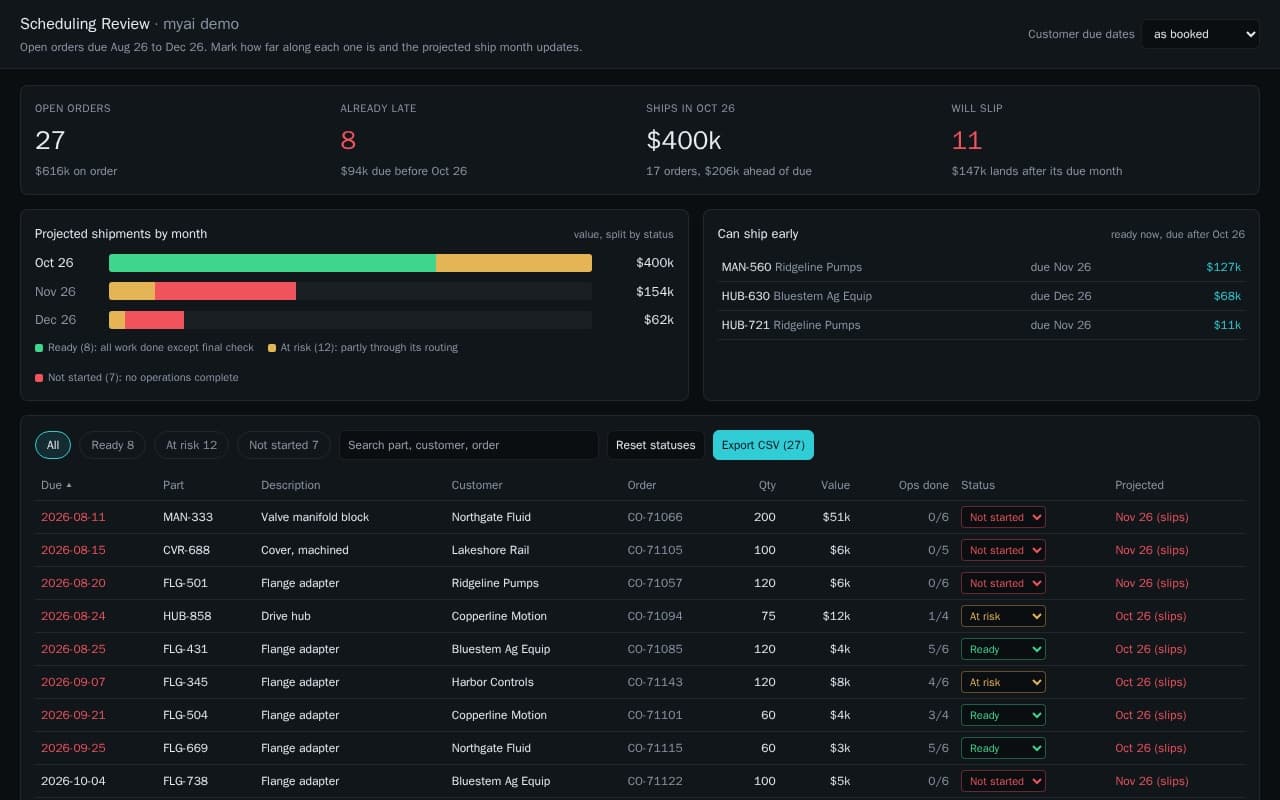The width and height of the screenshot is (1280, 800).
Task: Click the red segment of Nov 26 bar
Action: (x=225, y=291)
